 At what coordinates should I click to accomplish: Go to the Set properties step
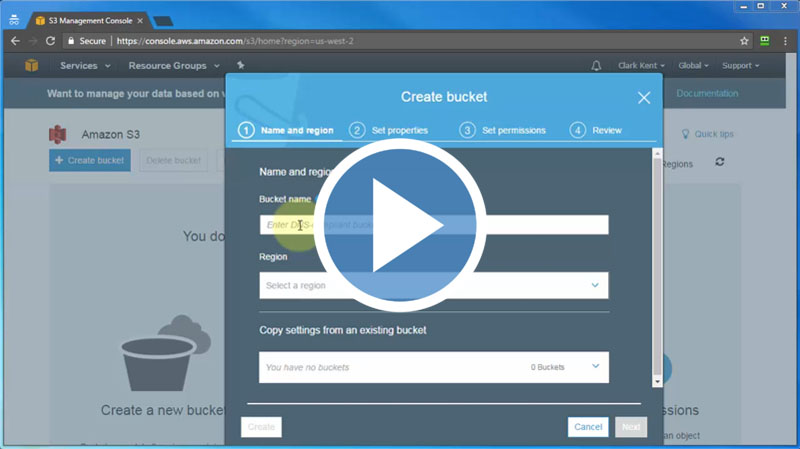tap(389, 130)
